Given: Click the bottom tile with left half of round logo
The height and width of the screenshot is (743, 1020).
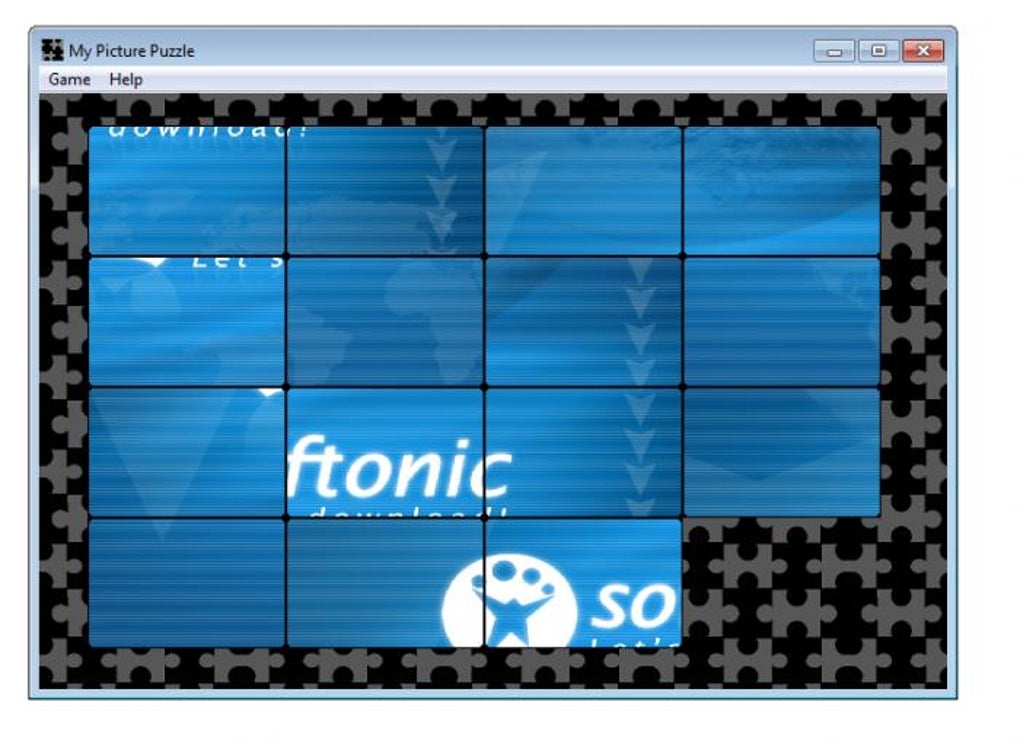Looking at the screenshot, I should 385,583.
